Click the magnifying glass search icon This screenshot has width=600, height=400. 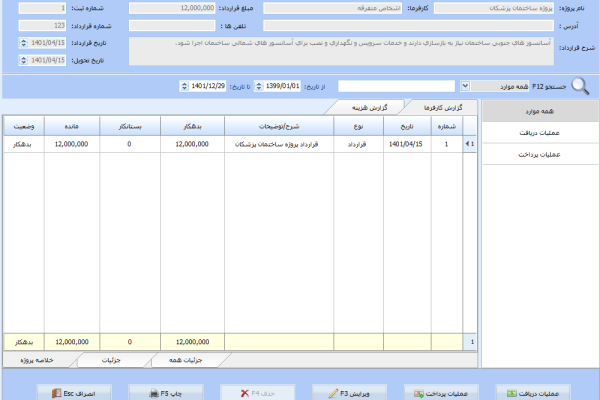point(580,86)
